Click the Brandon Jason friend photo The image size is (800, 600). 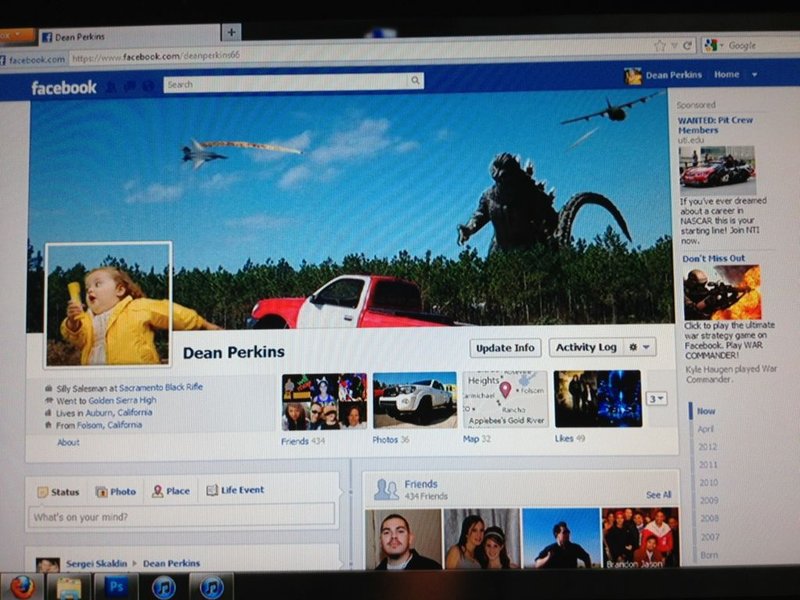click(x=640, y=538)
